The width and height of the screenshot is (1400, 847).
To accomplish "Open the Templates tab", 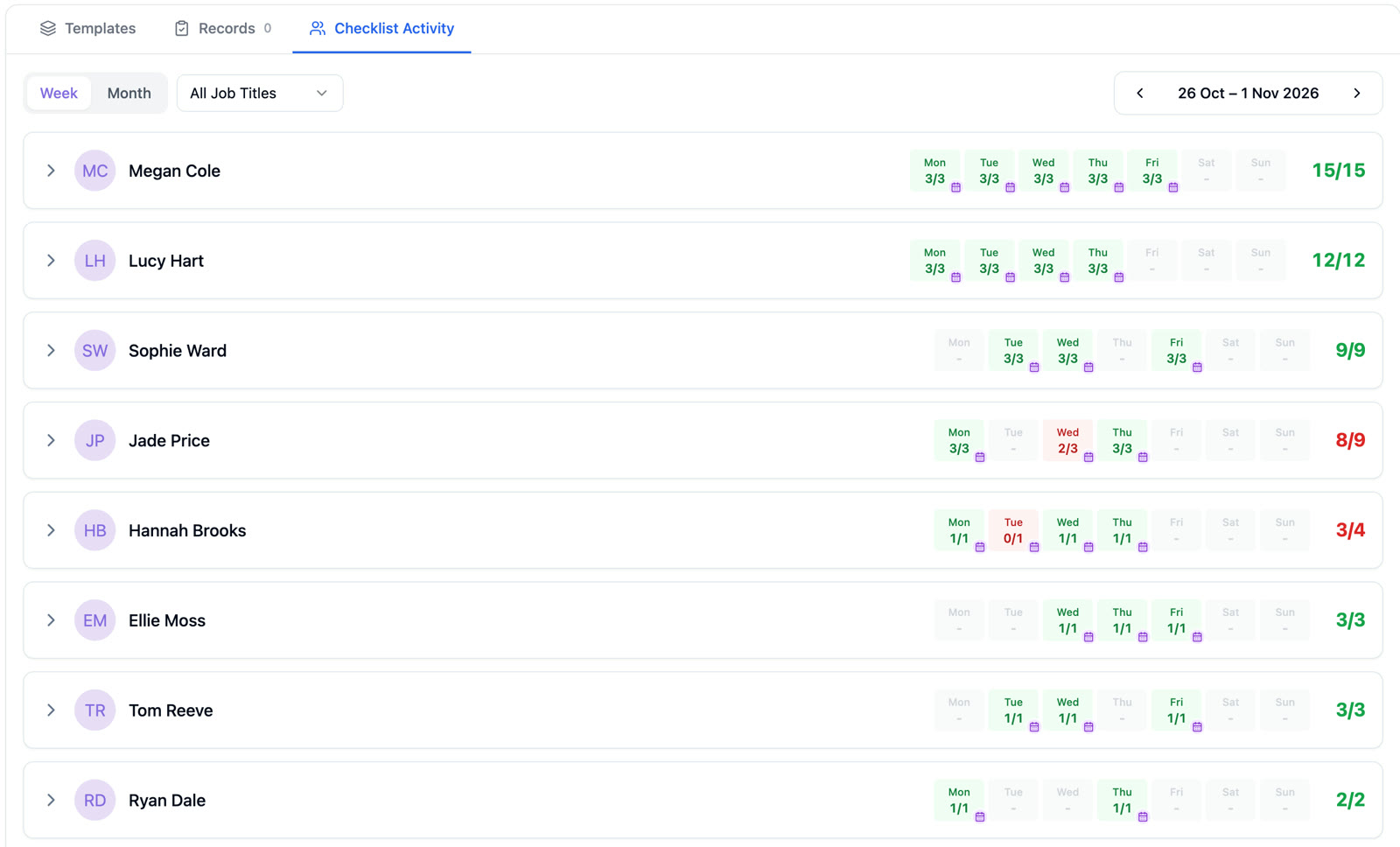I will point(87,28).
